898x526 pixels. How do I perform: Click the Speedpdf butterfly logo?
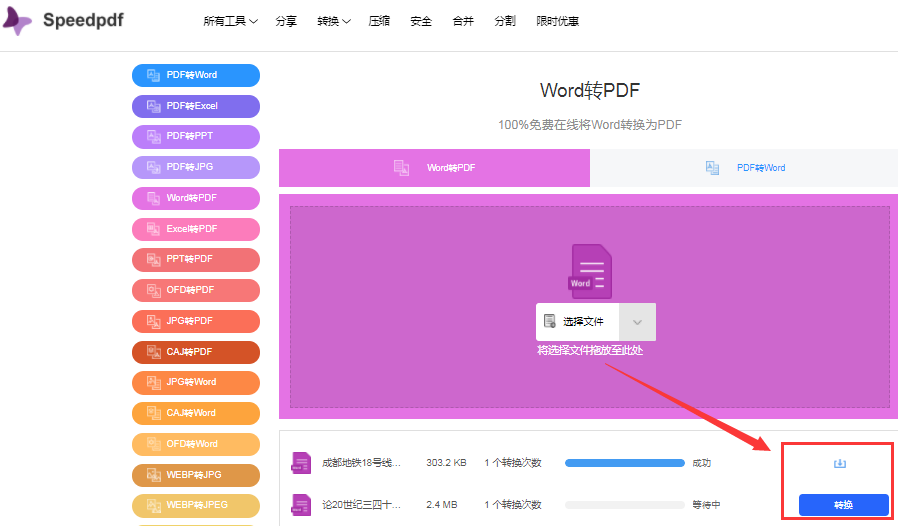[17, 21]
